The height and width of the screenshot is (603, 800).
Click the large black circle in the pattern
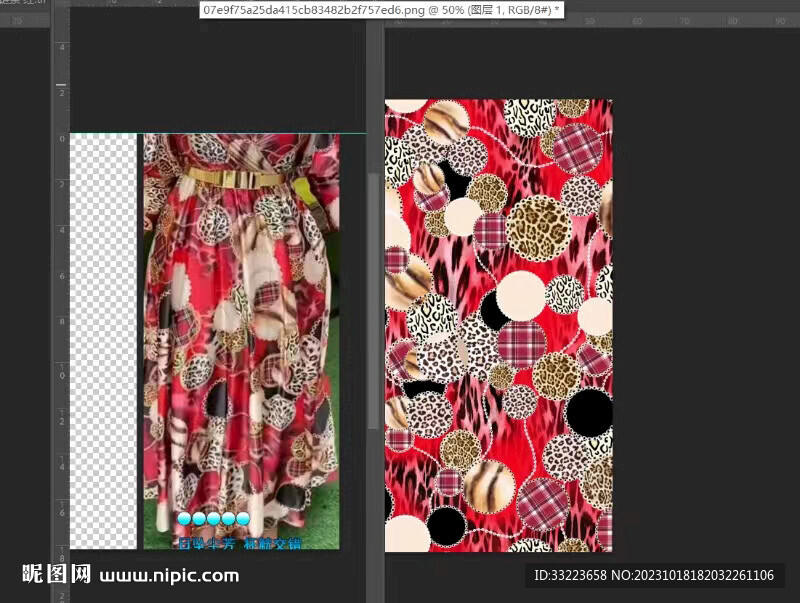590,412
